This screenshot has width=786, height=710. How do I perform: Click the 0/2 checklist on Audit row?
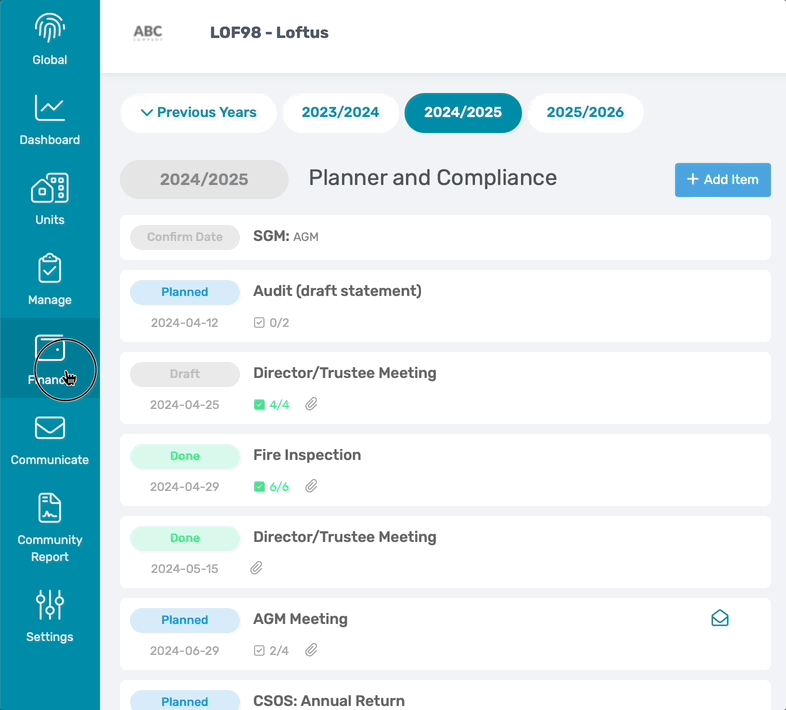click(271, 322)
